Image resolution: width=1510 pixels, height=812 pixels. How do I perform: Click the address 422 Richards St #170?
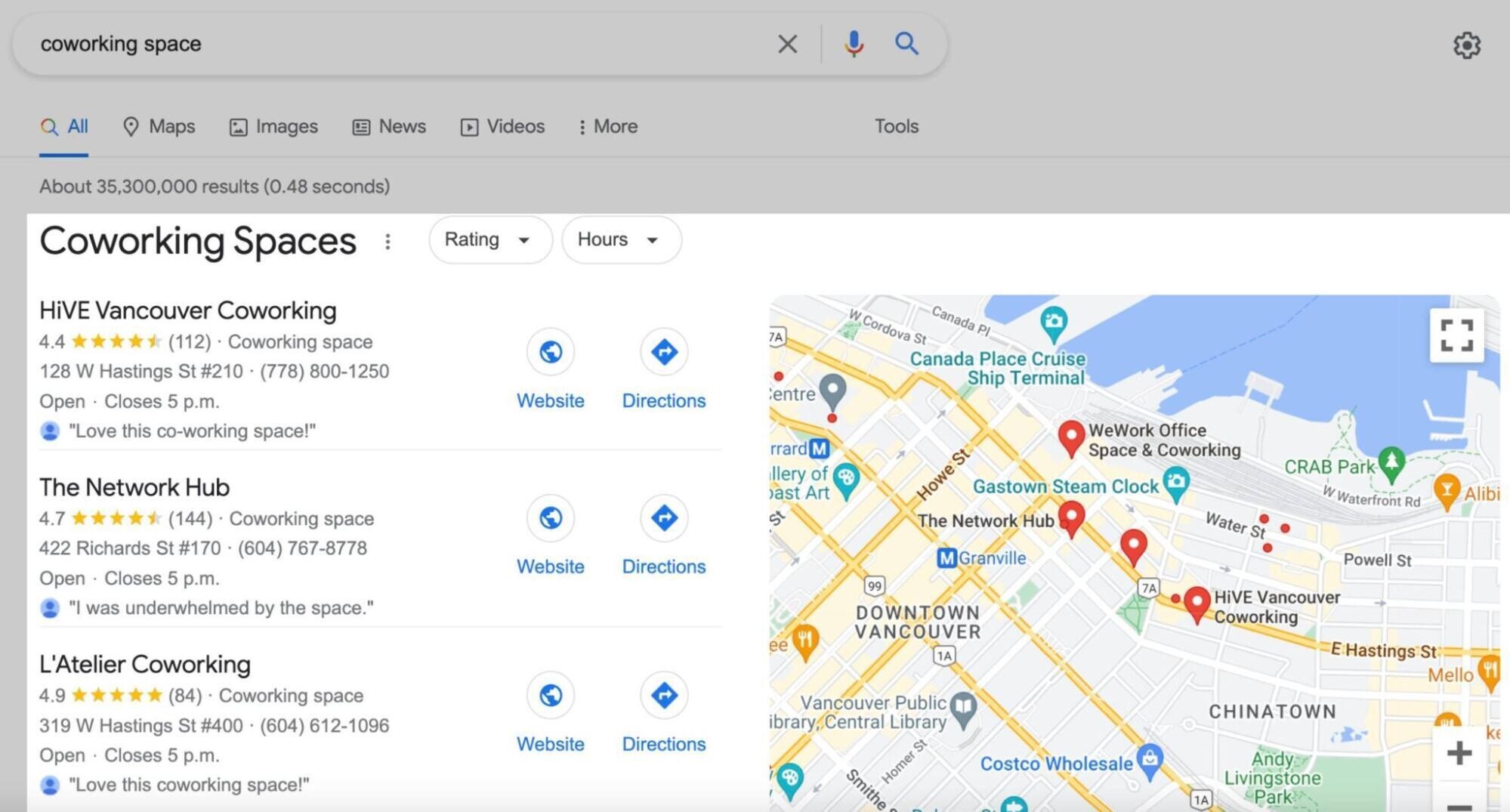pos(130,548)
